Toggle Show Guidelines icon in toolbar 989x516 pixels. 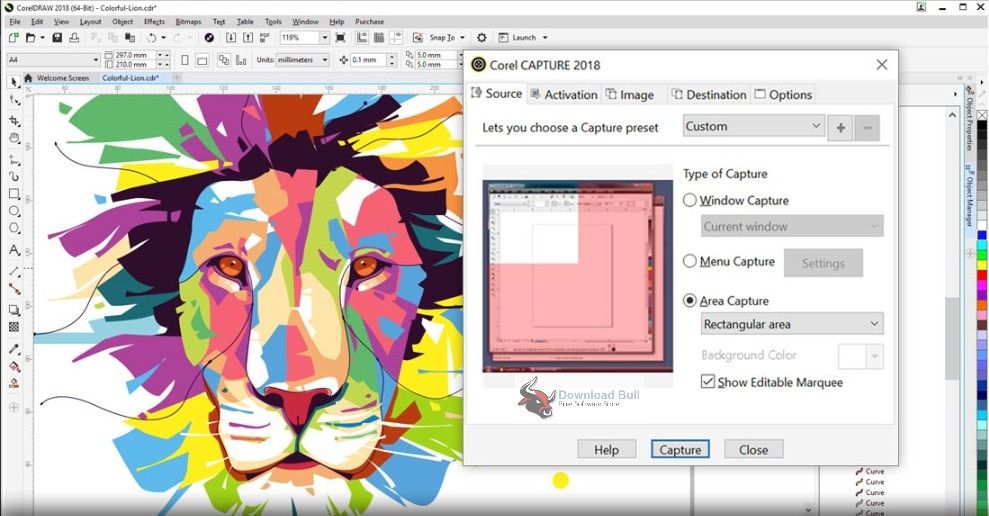(x=396, y=38)
